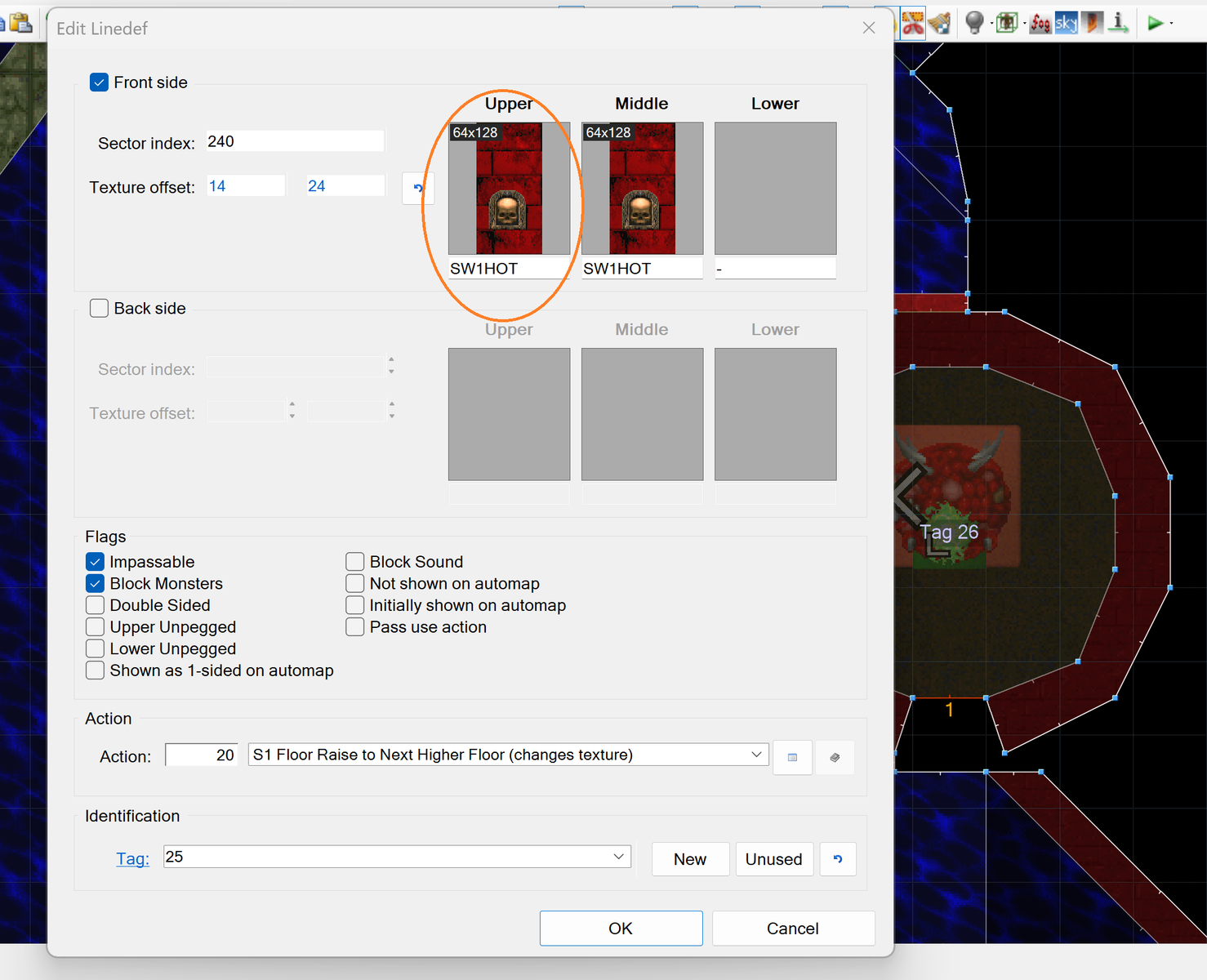This screenshot has height=980, width=1207.
Task: Click the front Middle SW1HOT texture thumbnail
Action: (642, 189)
